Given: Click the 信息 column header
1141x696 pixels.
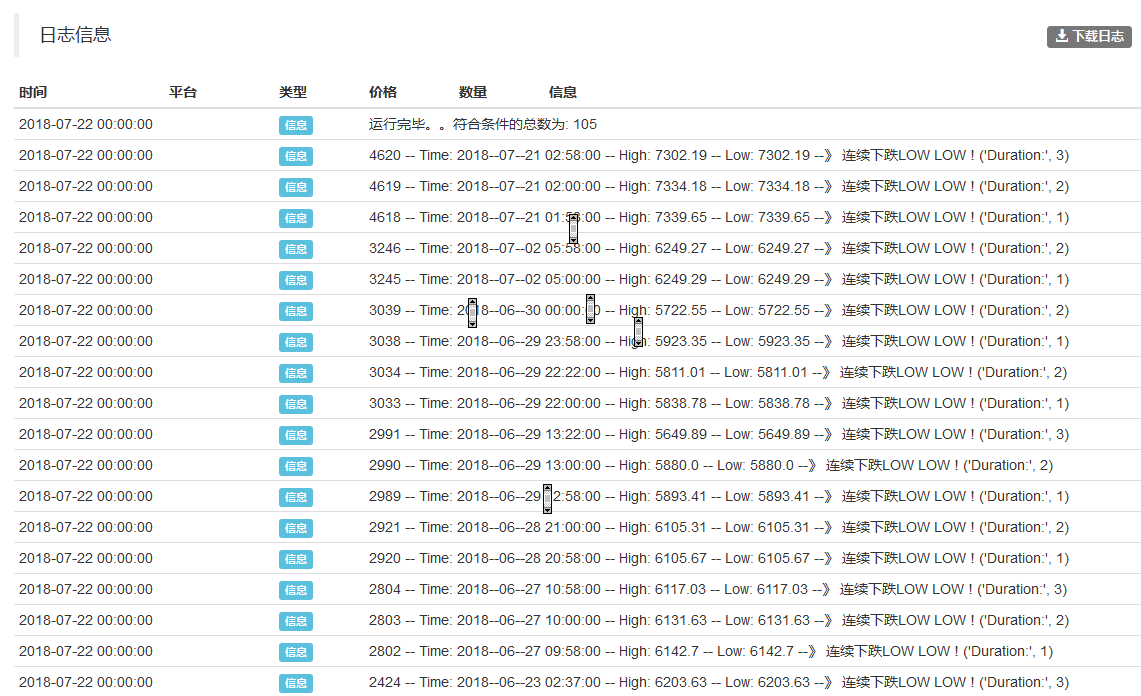Looking at the screenshot, I should pyautogui.click(x=563, y=92).
